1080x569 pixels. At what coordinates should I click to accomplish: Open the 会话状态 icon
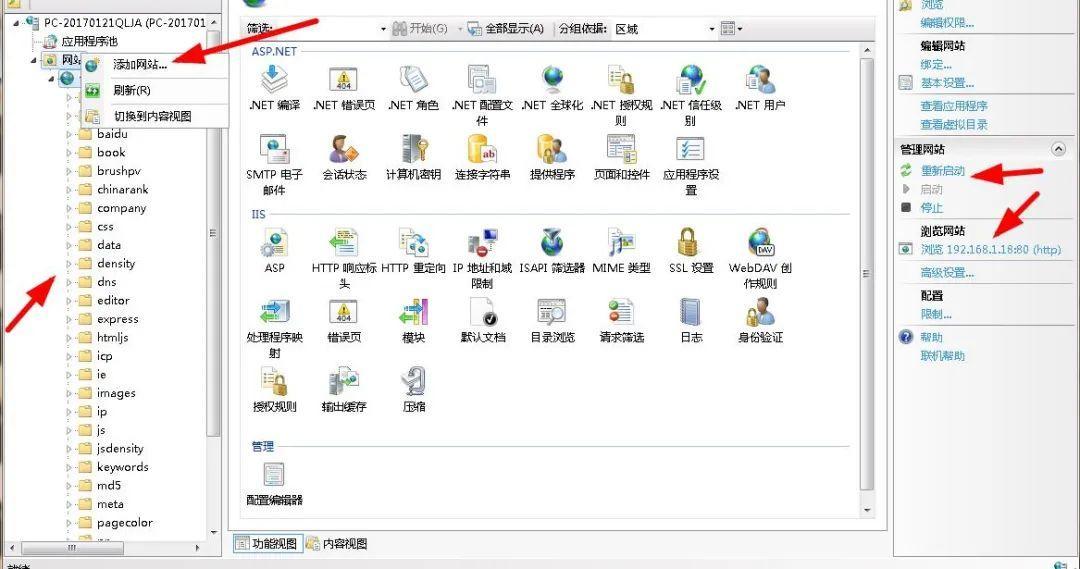(344, 149)
